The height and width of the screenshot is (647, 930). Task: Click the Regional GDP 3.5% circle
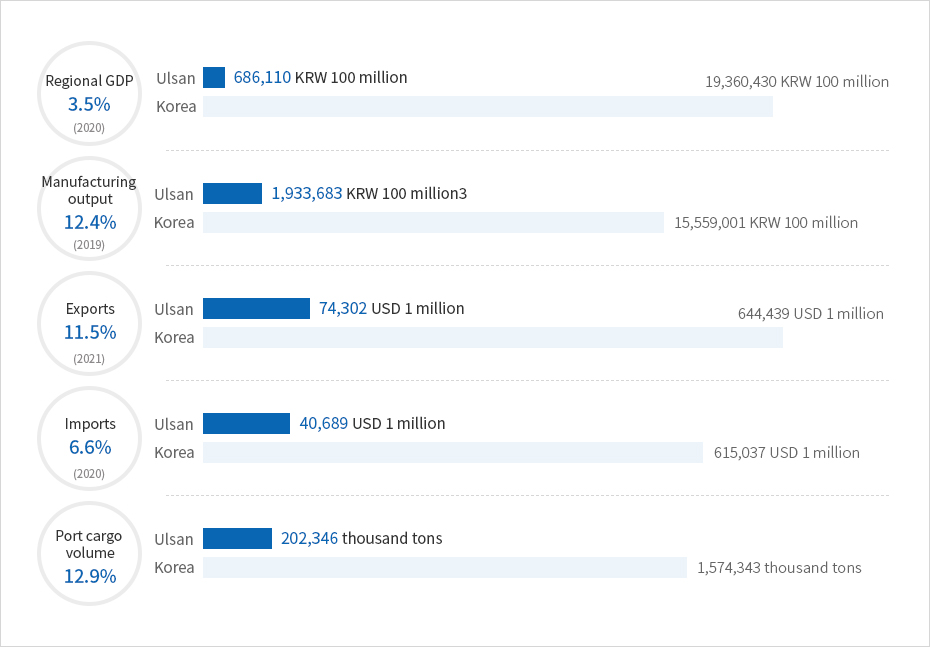(x=90, y=92)
